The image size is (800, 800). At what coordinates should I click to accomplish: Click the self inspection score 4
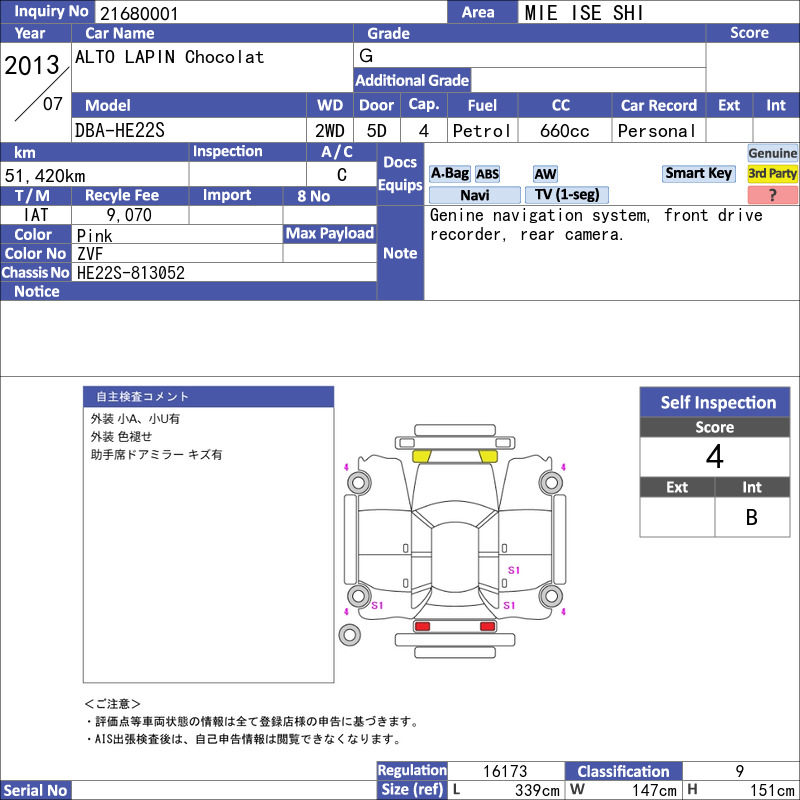coord(715,457)
